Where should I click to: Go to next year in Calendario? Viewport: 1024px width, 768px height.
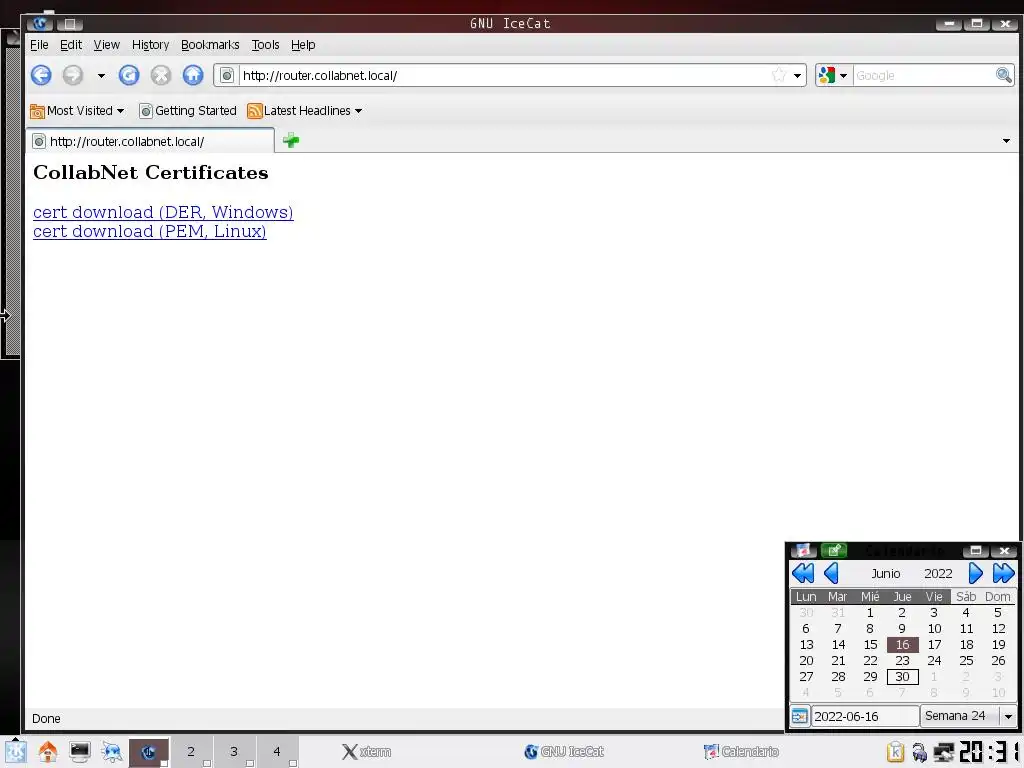coord(1003,573)
